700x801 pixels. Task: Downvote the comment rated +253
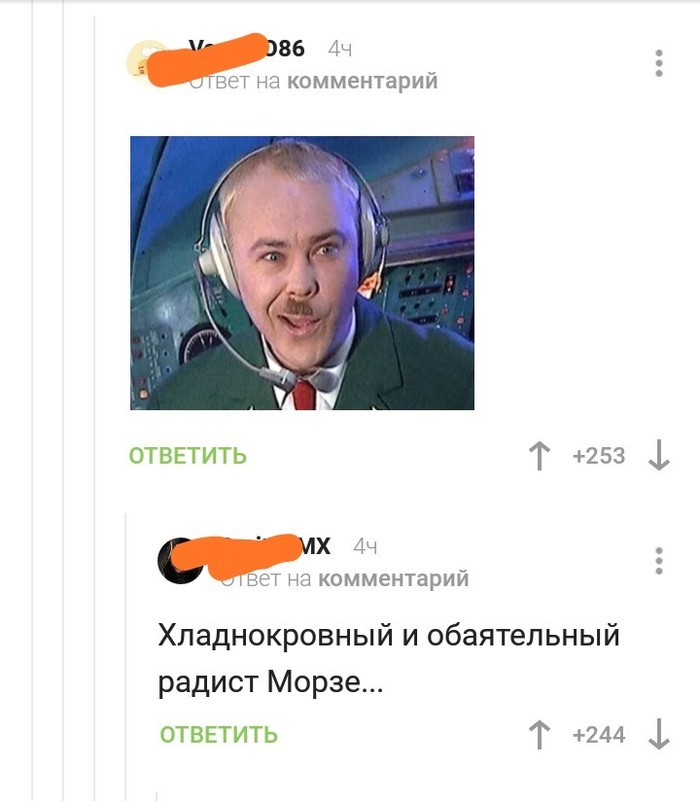point(659,455)
